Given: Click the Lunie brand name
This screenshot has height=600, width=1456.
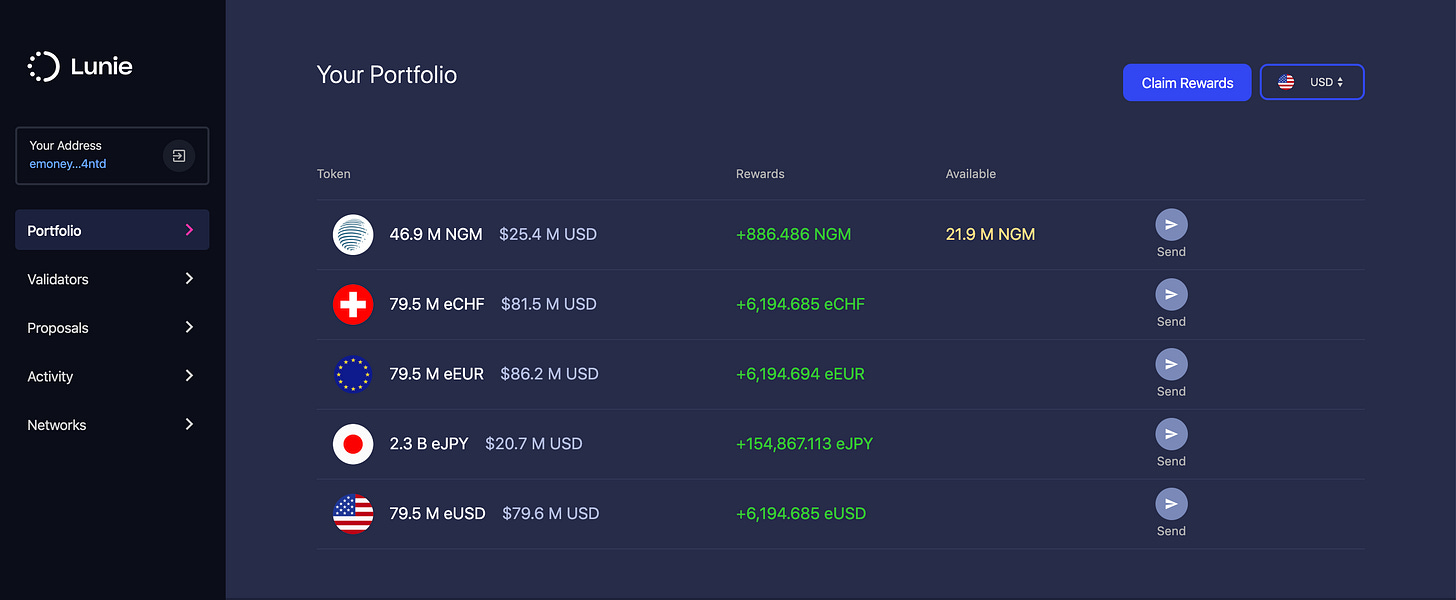Looking at the screenshot, I should point(102,67).
